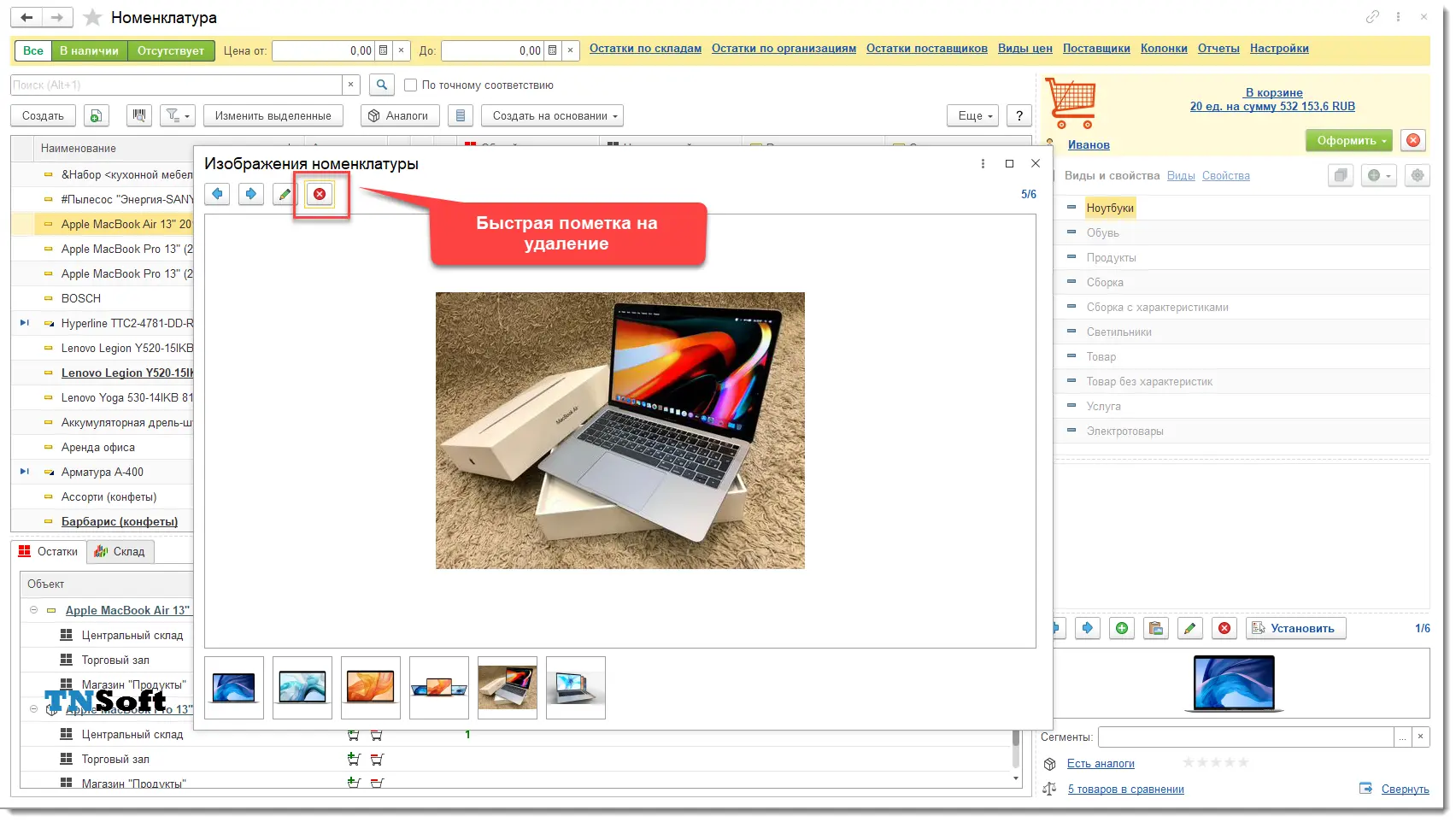Click into the Поиск search field

click(176, 85)
